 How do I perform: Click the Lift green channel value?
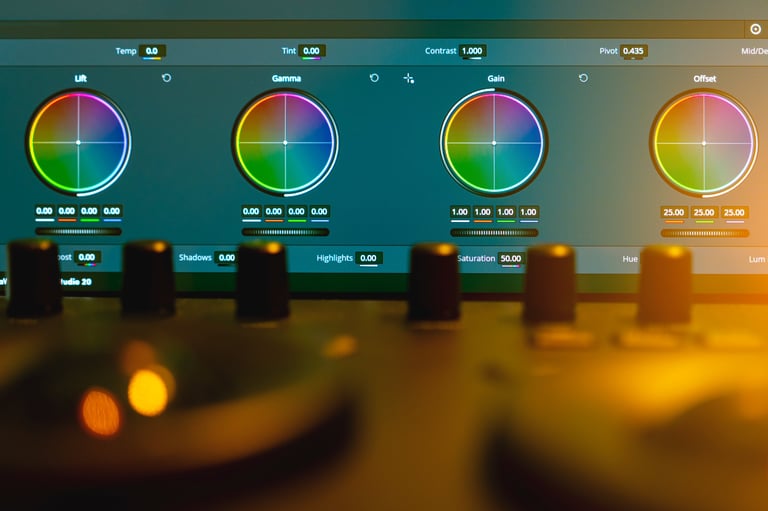tap(90, 211)
